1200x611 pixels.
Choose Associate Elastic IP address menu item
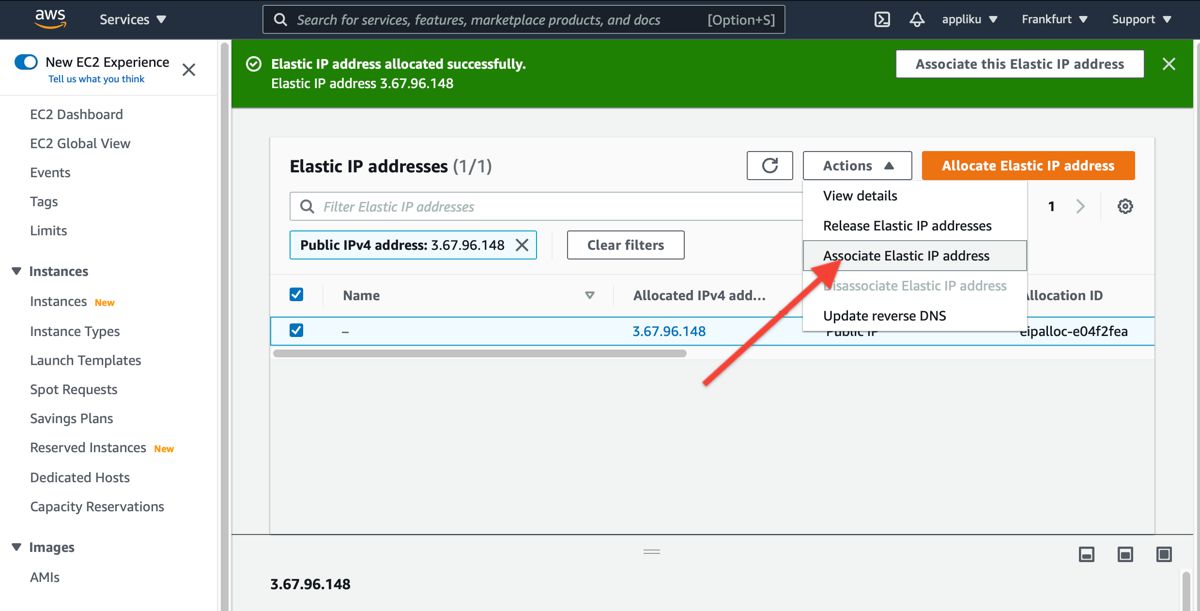[x=906, y=256]
